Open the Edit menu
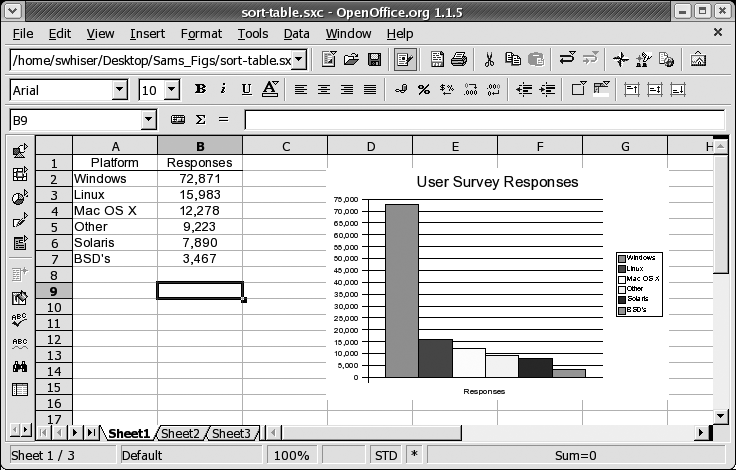736x470 pixels. pyautogui.click(x=60, y=34)
